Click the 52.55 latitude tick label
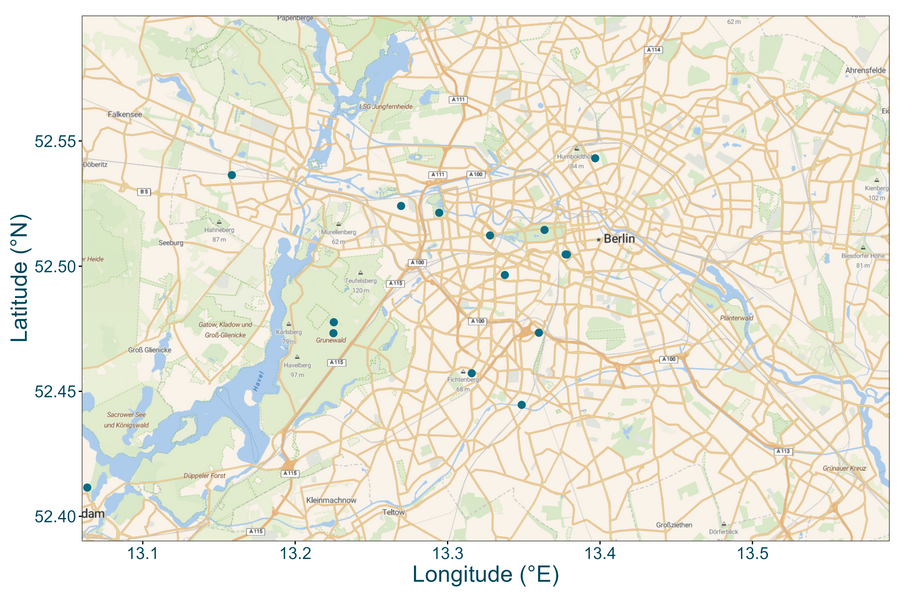Viewport: 900px width, 600px height. click(x=55, y=141)
